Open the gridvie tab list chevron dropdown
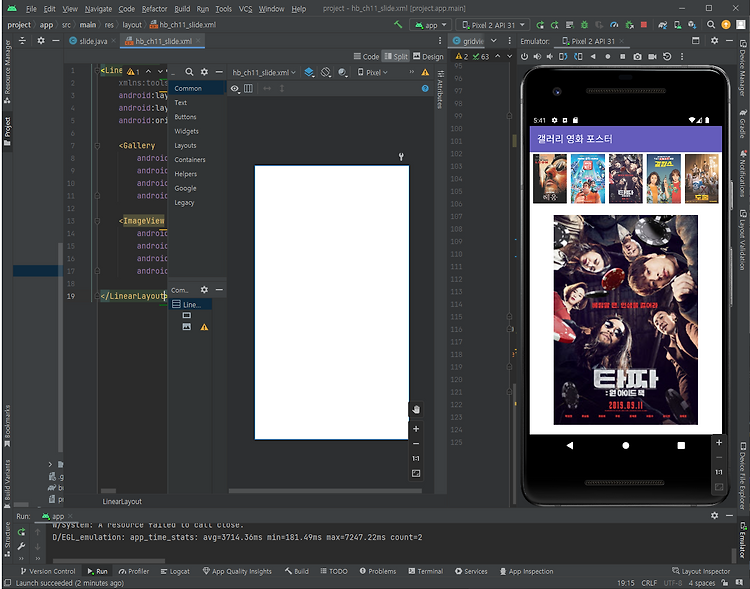The image size is (750, 589). (494, 41)
